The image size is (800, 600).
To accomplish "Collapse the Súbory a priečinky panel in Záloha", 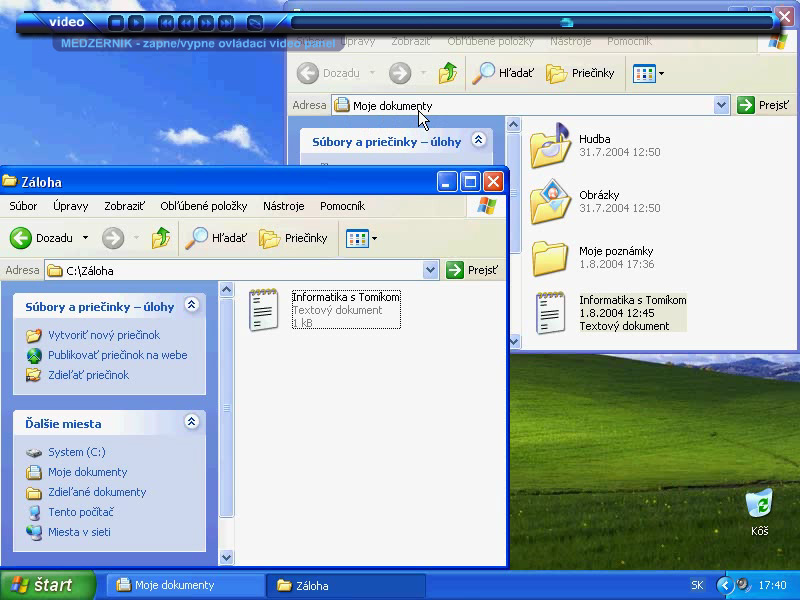I will tap(191, 305).
